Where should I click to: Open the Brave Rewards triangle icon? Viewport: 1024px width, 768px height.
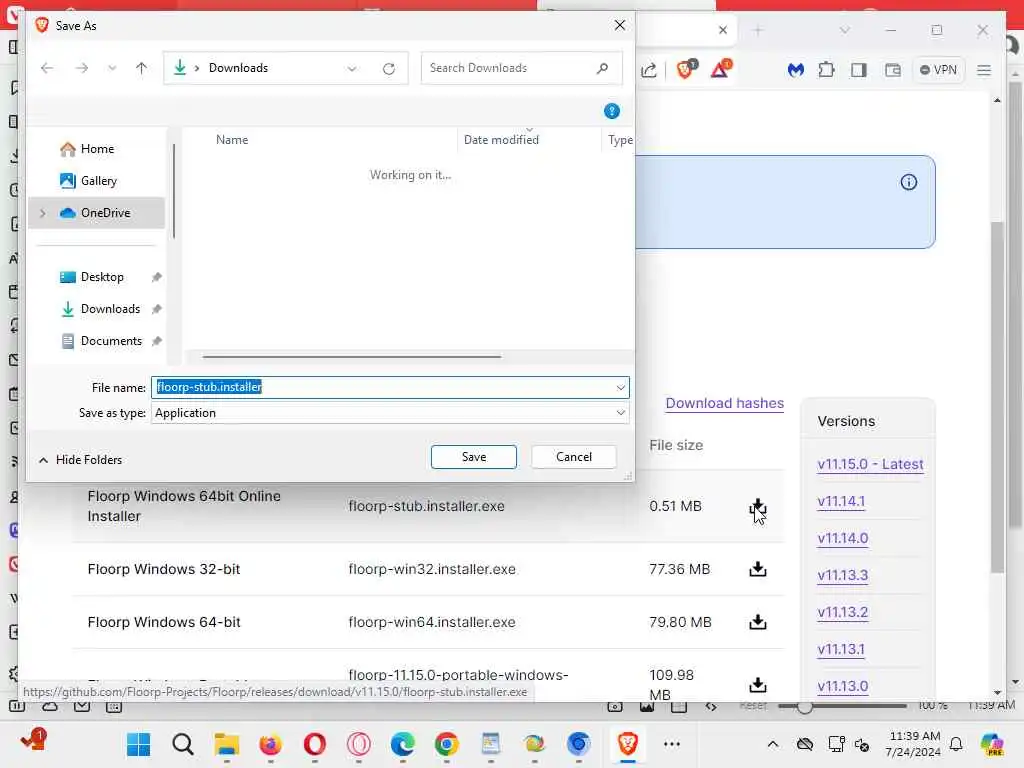click(x=721, y=69)
